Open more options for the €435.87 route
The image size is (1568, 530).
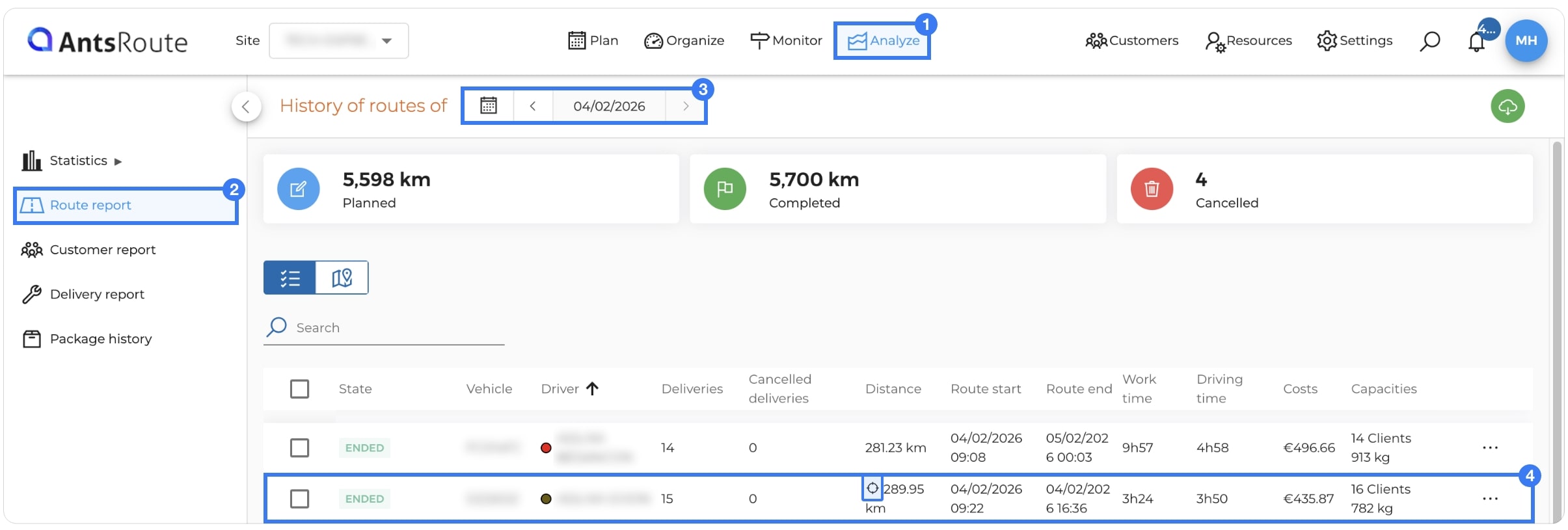click(x=1490, y=499)
